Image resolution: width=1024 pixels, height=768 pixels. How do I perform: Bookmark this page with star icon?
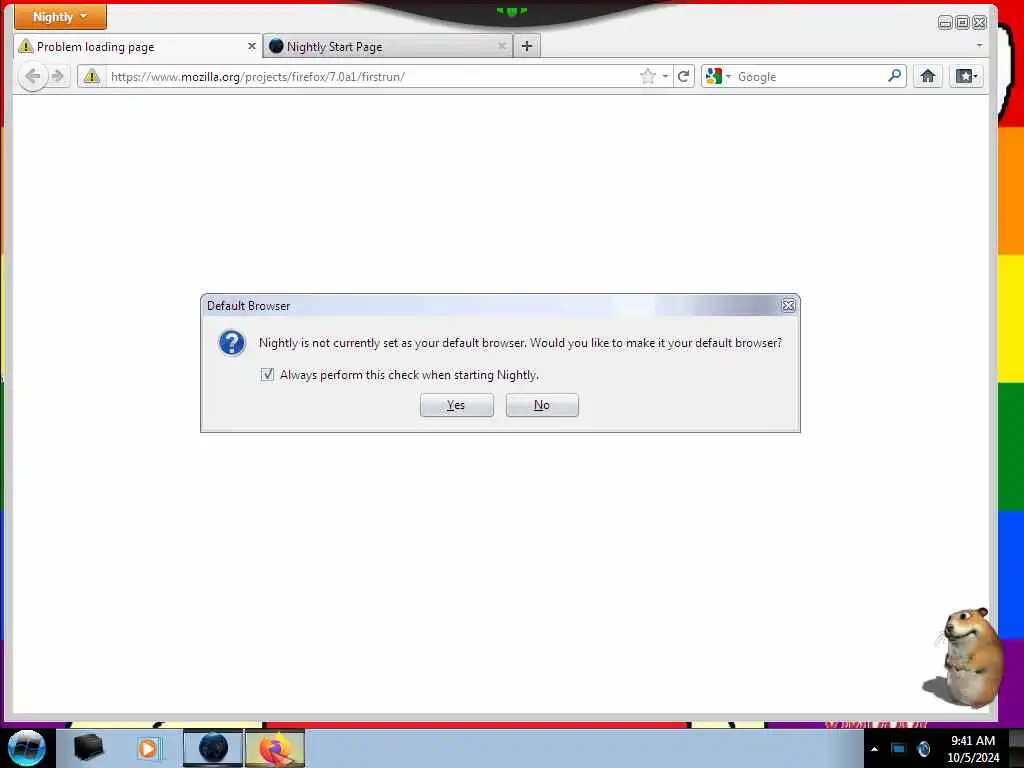pyautogui.click(x=647, y=76)
